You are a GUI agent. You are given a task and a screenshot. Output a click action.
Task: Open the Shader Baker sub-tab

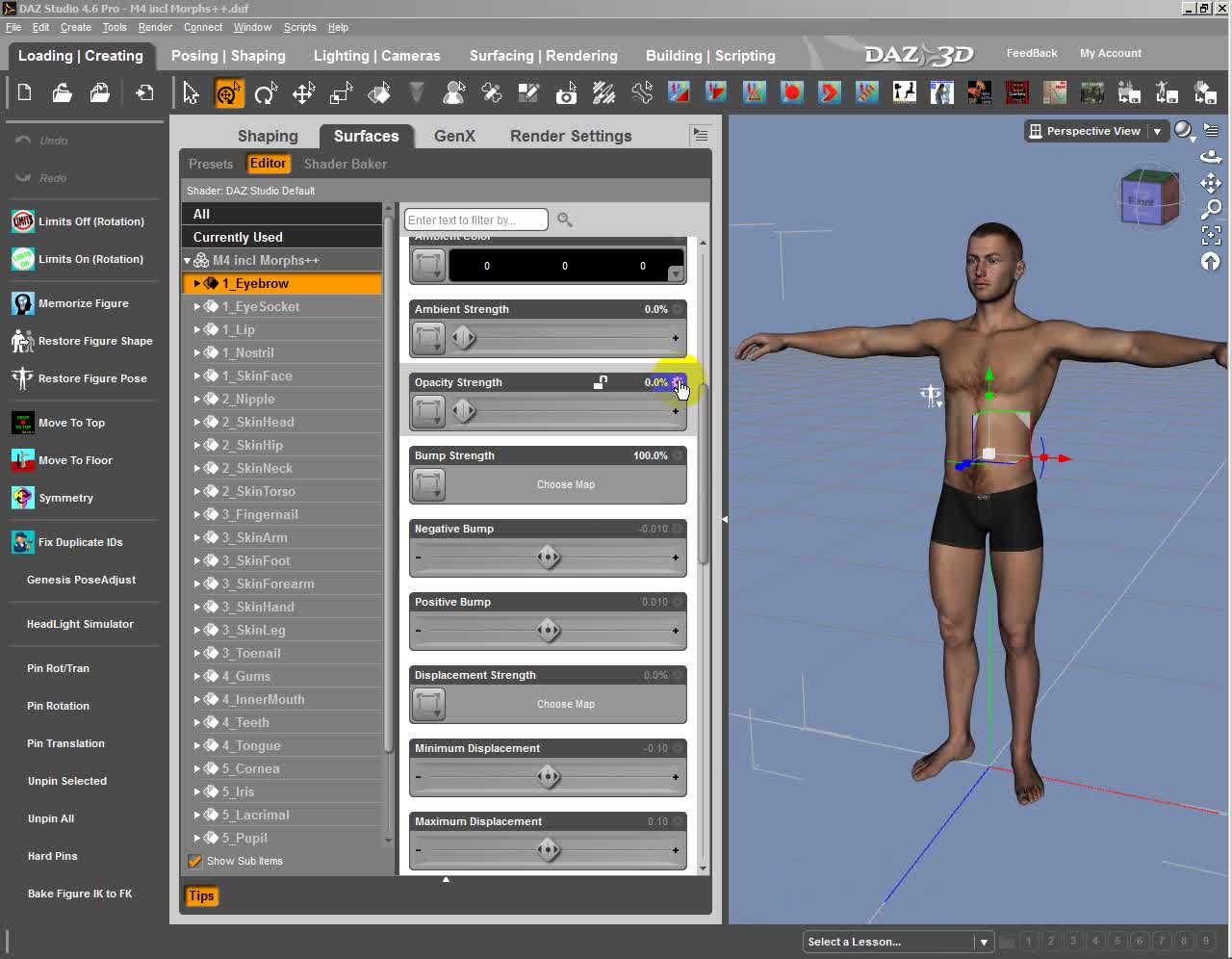coord(346,164)
